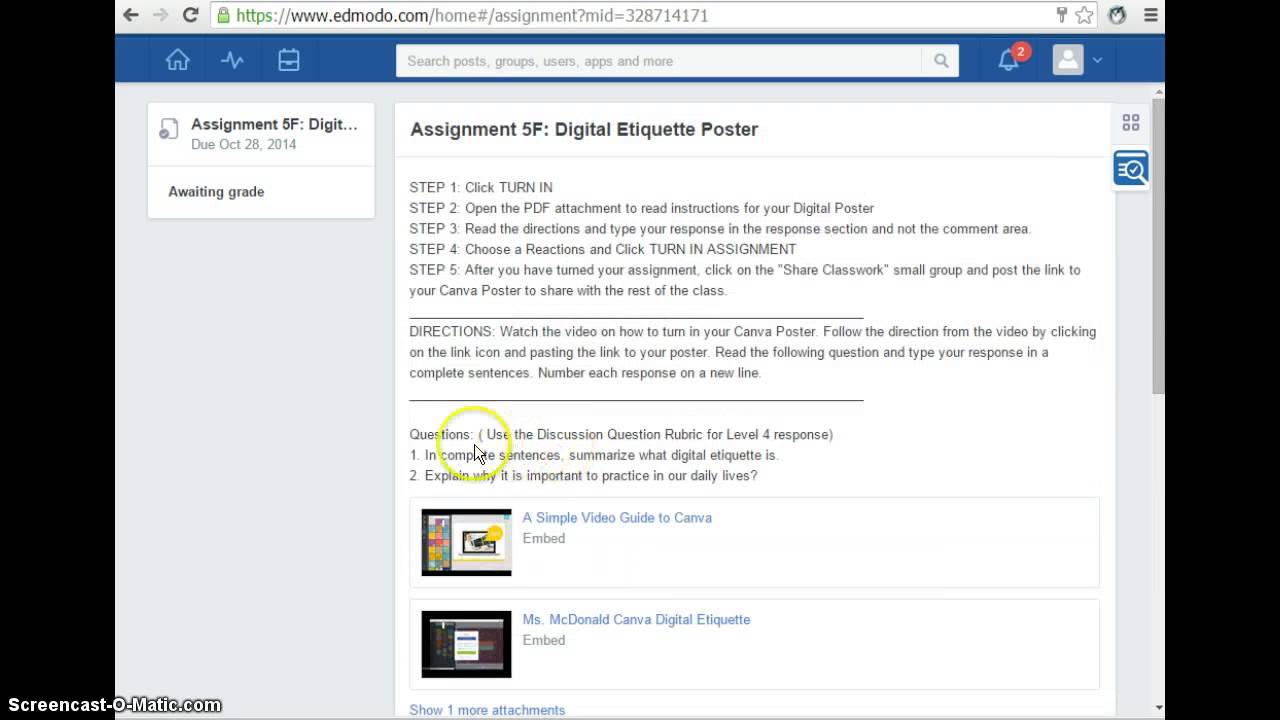This screenshot has height=720, width=1280.
Task: Click the Due Oct 28, 2014 text
Action: point(243,144)
